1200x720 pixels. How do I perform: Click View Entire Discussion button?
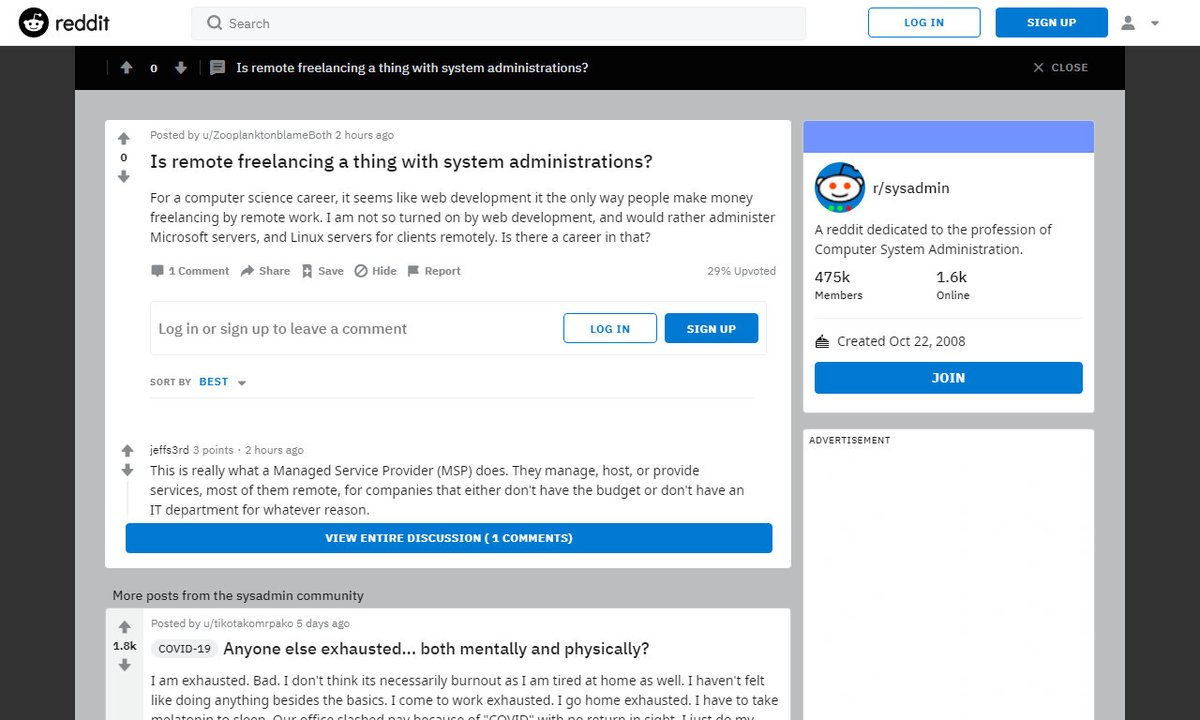coord(449,538)
